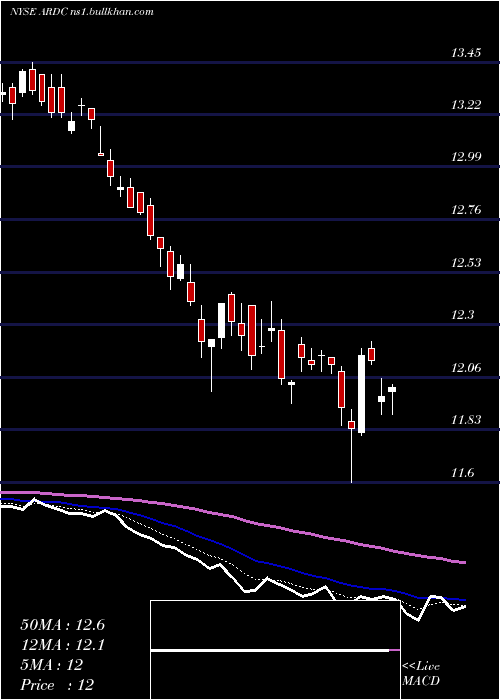The height and width of the screenshot is (700, 500).
Task: Click the Price : 12 readout
Action: click(x=57, y=685)
